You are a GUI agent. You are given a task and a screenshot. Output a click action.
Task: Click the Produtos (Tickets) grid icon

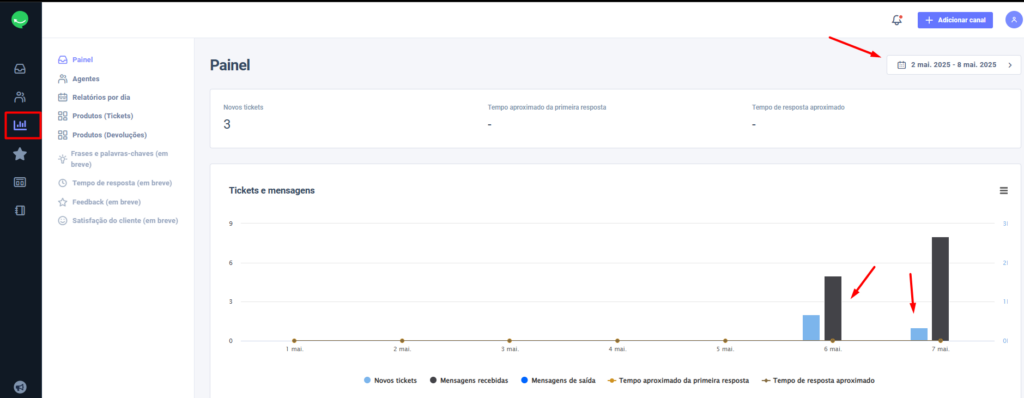click(x=63, y=116)
